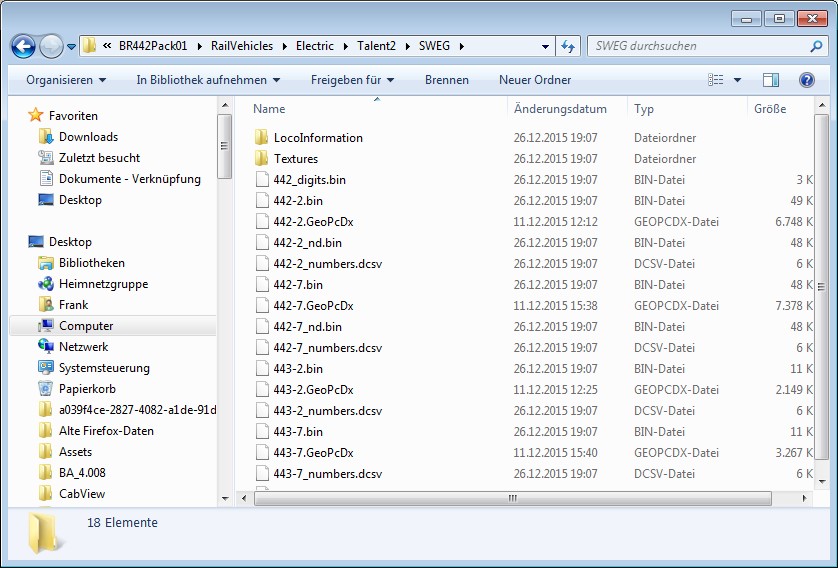838x568 pixels.
Task: Click the Systemsteuerung icon
Action: pyautogui.click(x=46, y=368)
